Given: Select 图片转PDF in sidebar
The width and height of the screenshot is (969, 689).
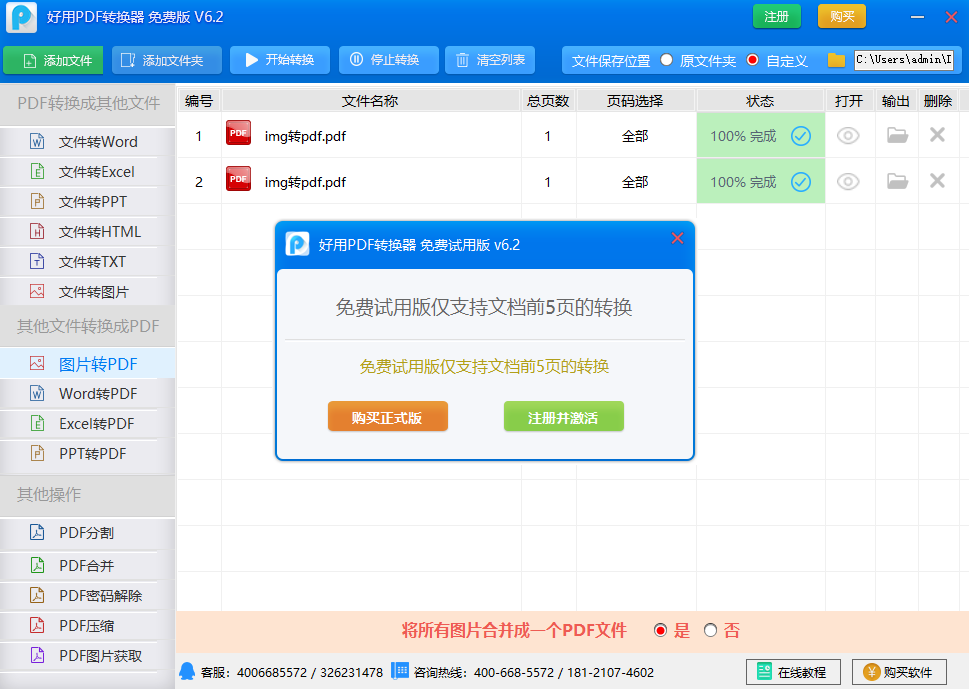Looking at the screenshot, I should point(87,364).
